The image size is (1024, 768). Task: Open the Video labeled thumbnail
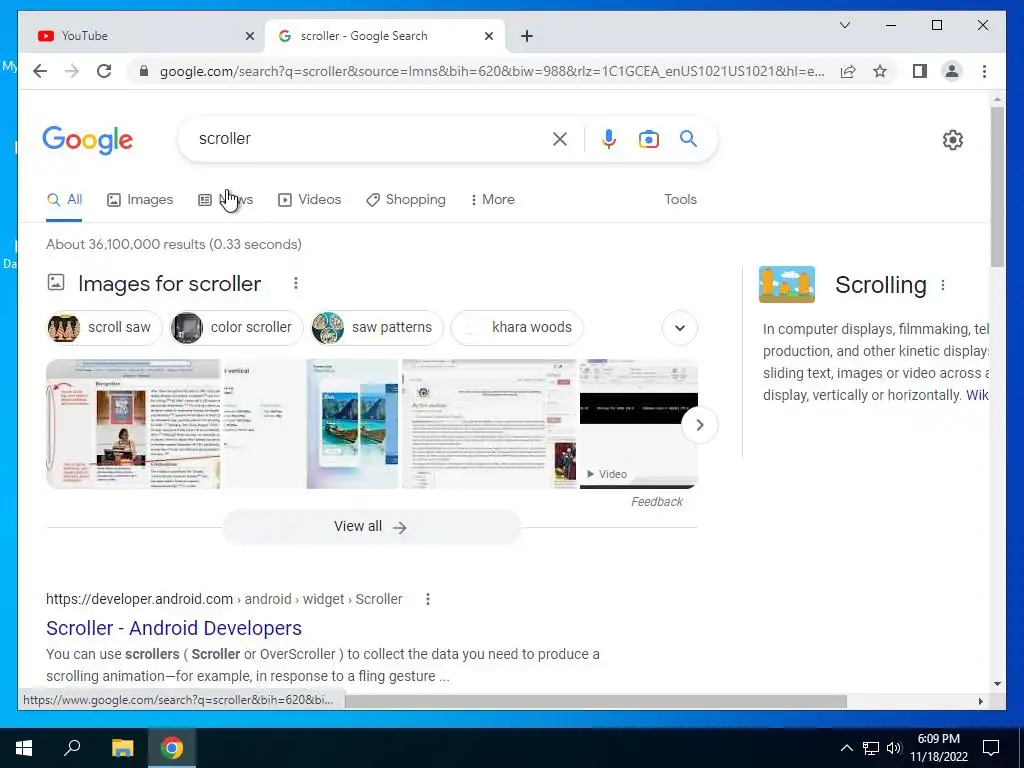638,424
